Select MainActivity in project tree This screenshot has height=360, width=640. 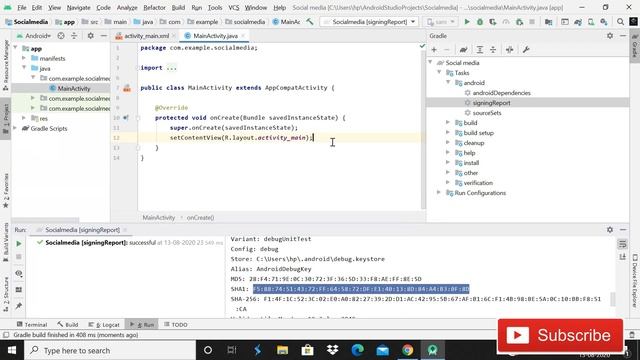[x=73, y=88]
